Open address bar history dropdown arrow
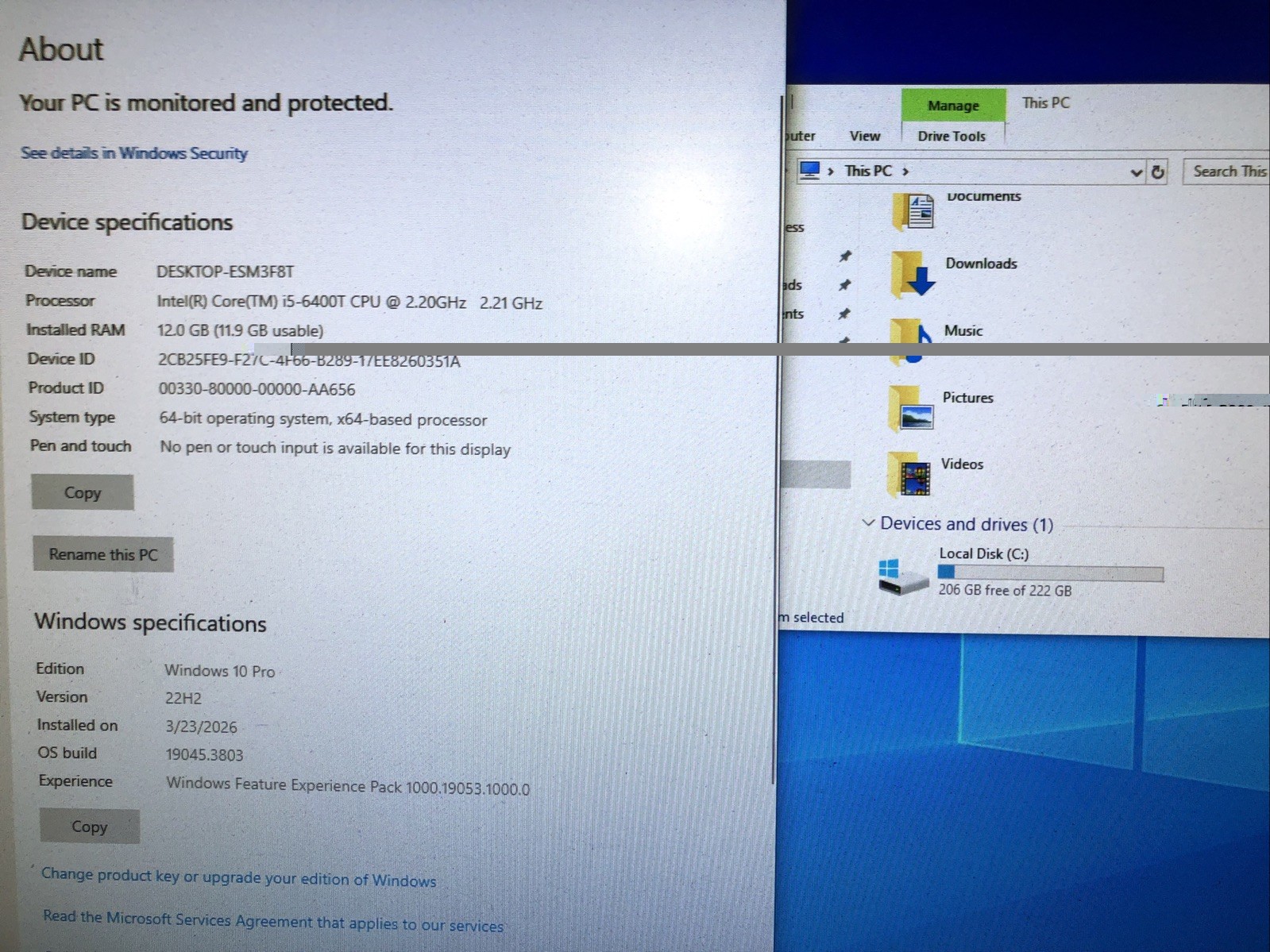The width and height of the screenshot is (1270, 952). coord(1137,172)
